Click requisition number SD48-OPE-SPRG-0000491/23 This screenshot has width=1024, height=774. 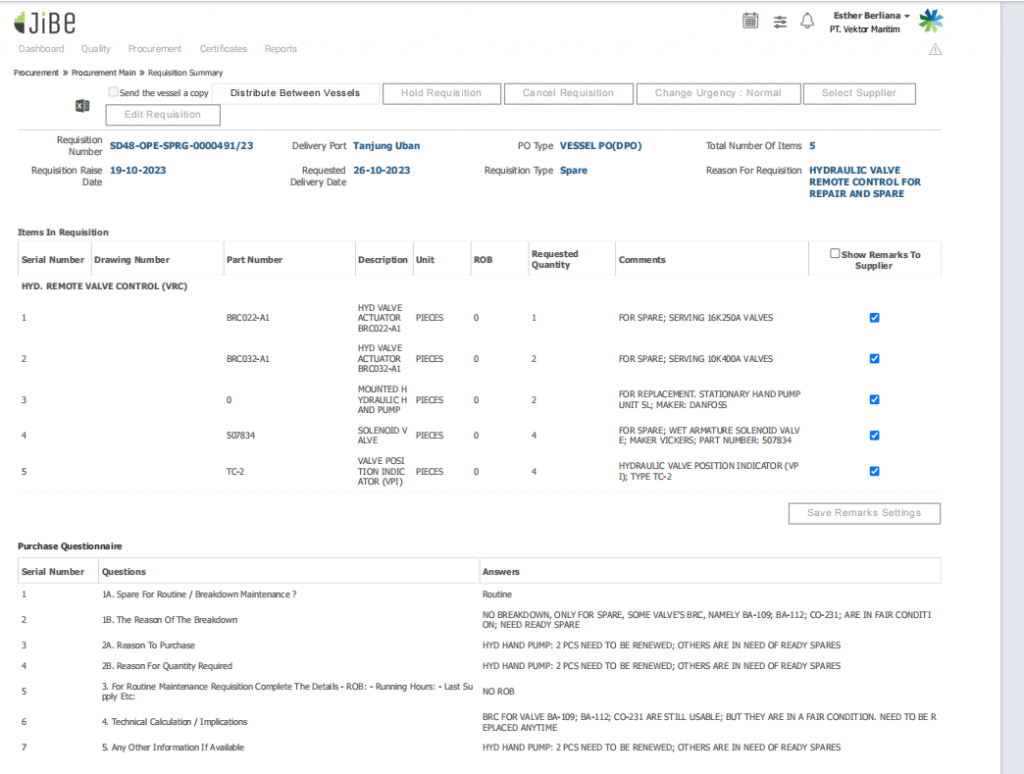(x=181, y=146)
